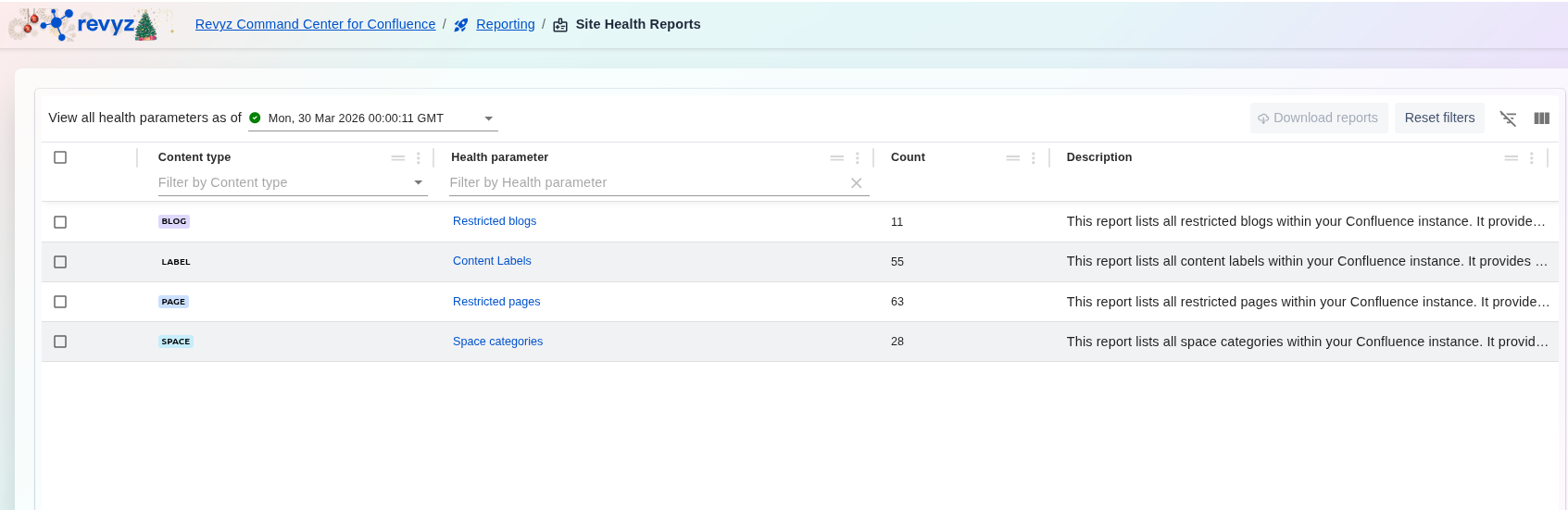
Task: Open Description column options menu
Action: pyautogui.click(x=1532, y=158)
